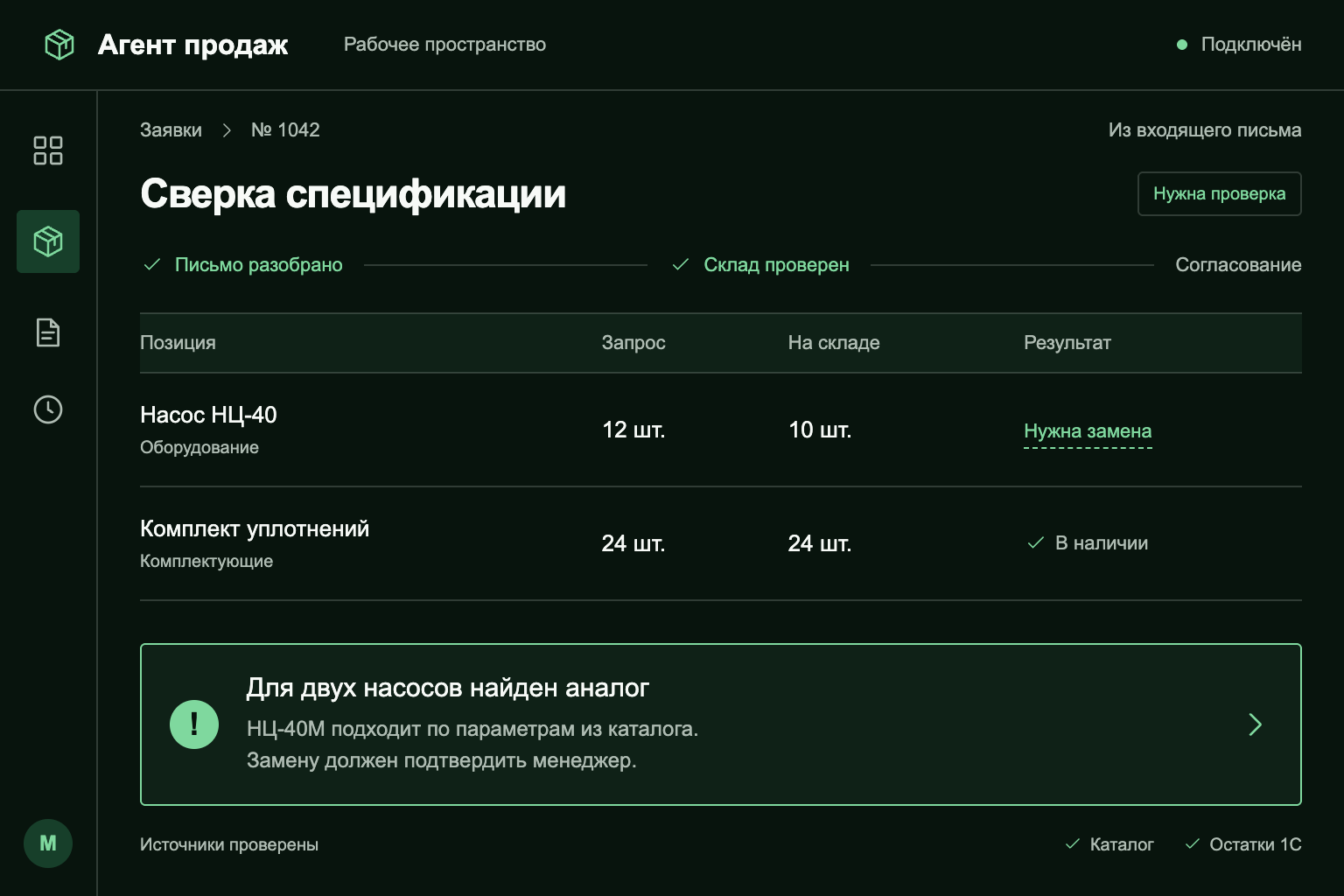
Task: Click the 10 шт. stock quantity
Action: coord(820,430)
